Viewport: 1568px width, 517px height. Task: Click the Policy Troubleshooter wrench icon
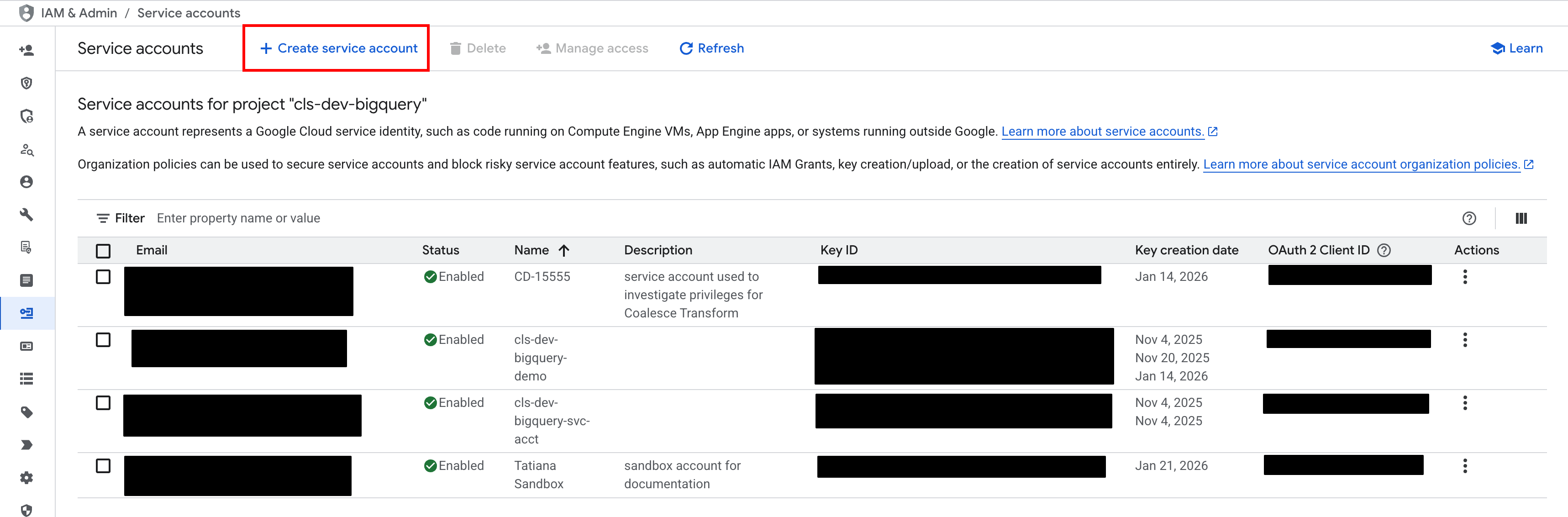tap(27, 214)
